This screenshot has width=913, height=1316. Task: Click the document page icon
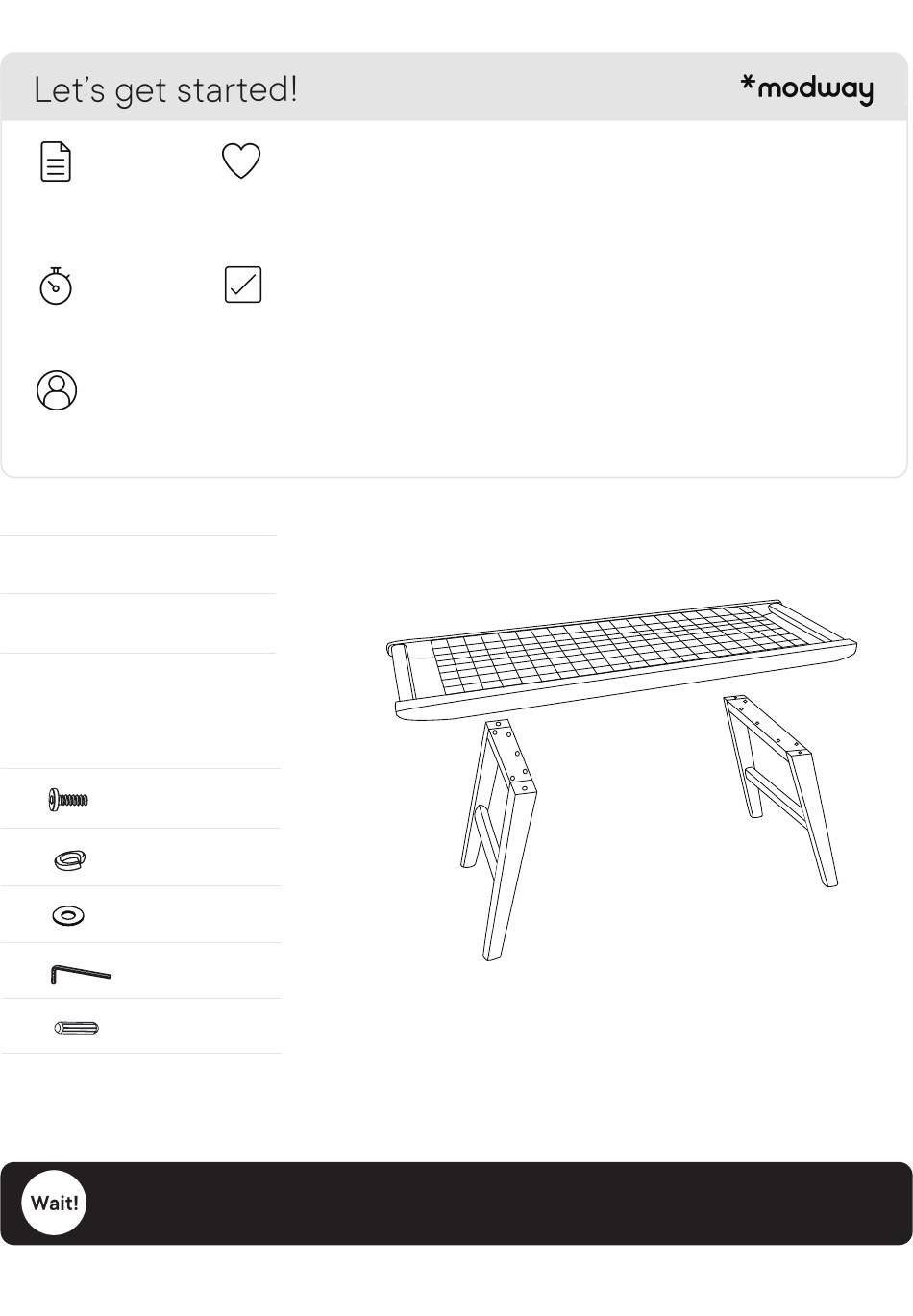pyautogui.click(x=56, y=161)
